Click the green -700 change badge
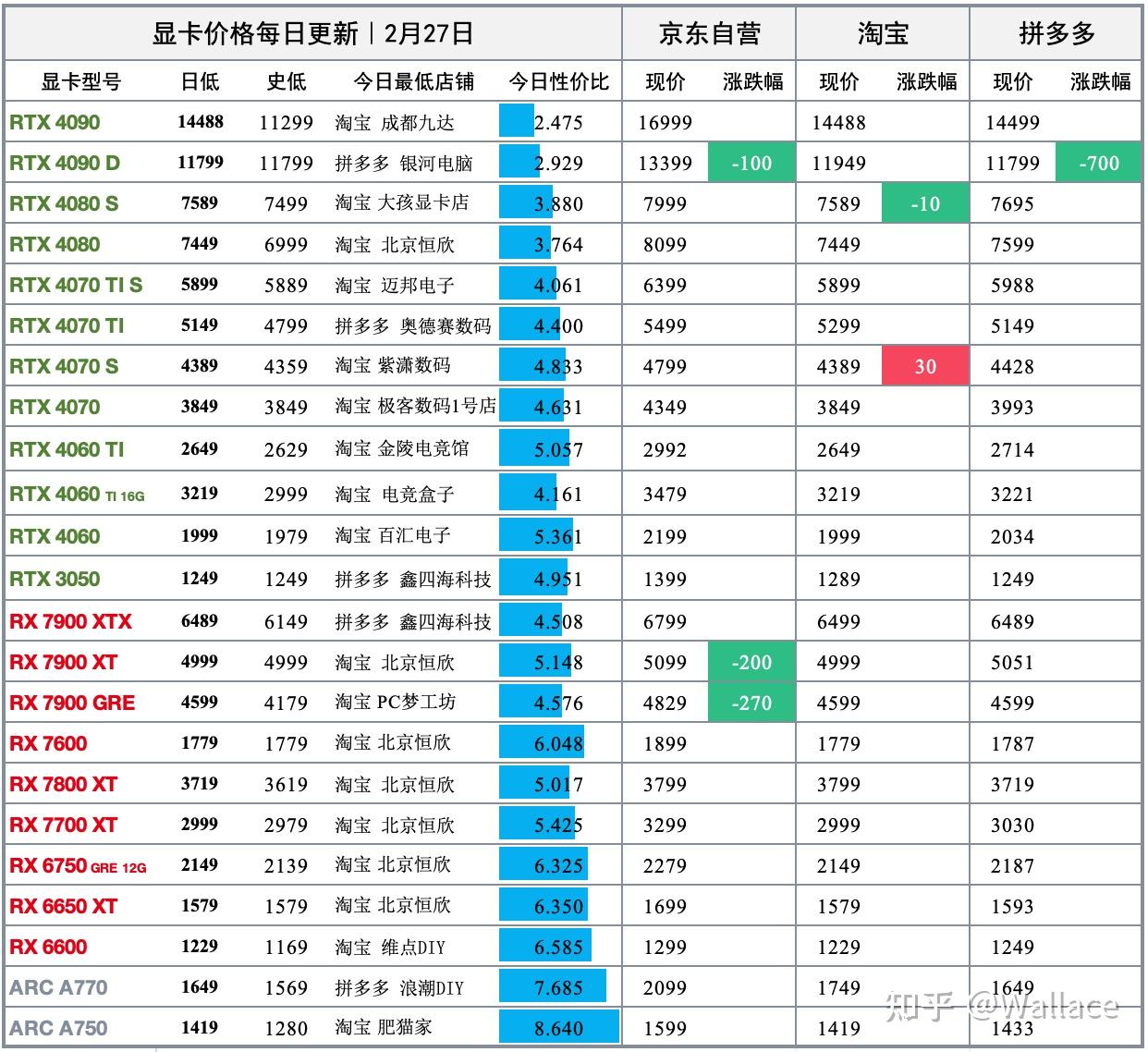The height and width of the screenshot is (1052, 1148). tap(1096, 163)
